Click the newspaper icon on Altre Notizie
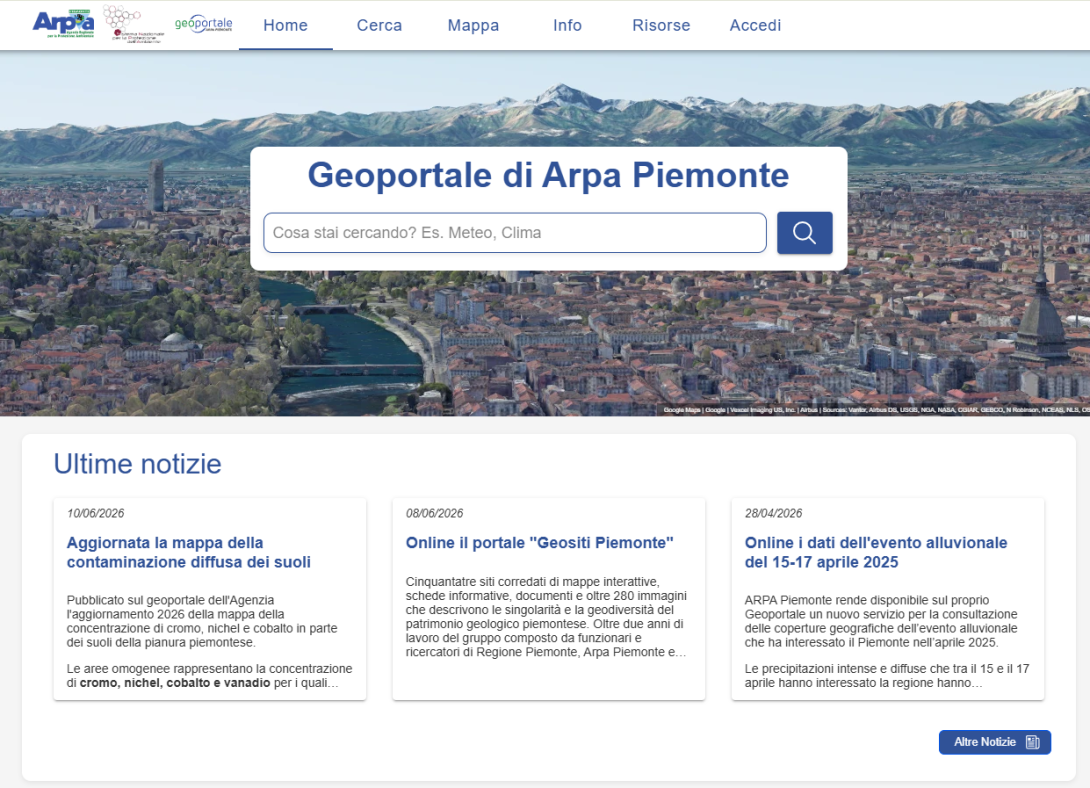Screen dimensions: 1090x788 1033,742
